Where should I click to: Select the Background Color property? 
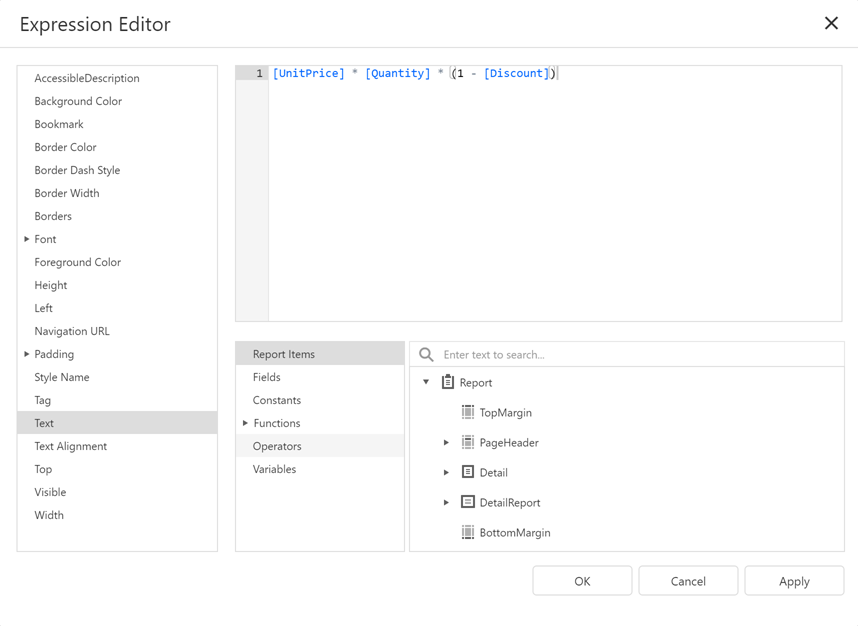pyautogui.click(x=78, y=101)
